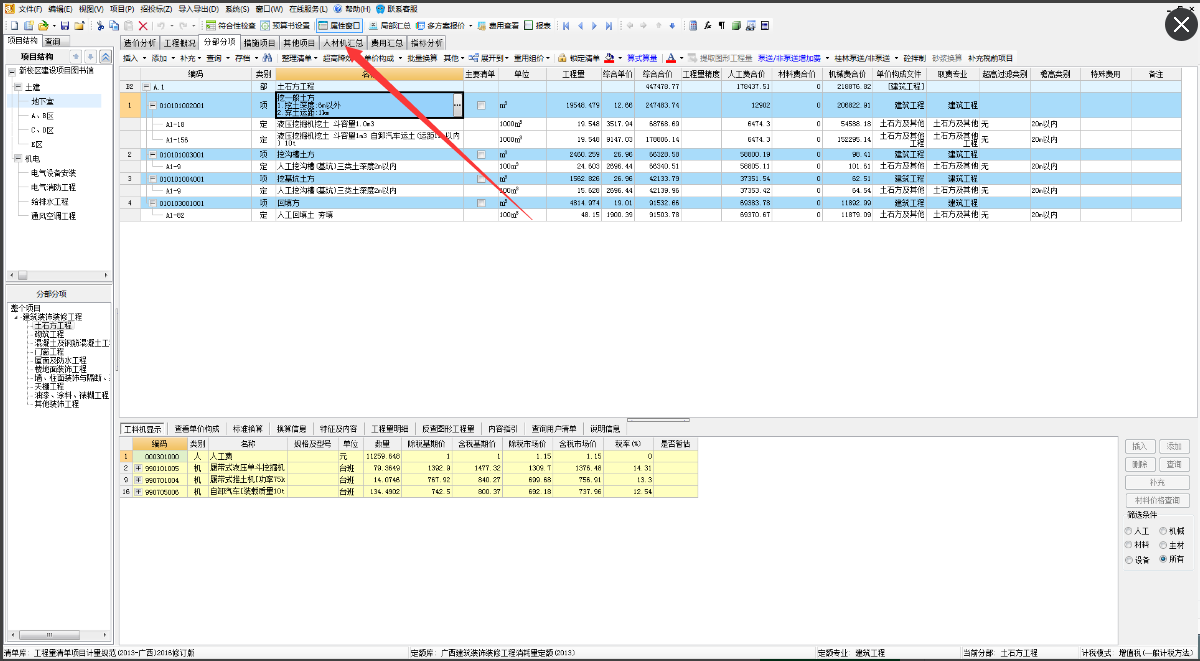
Task: Click the function formula fx icon
Action: pyautogui.click(x=707, y=25)
